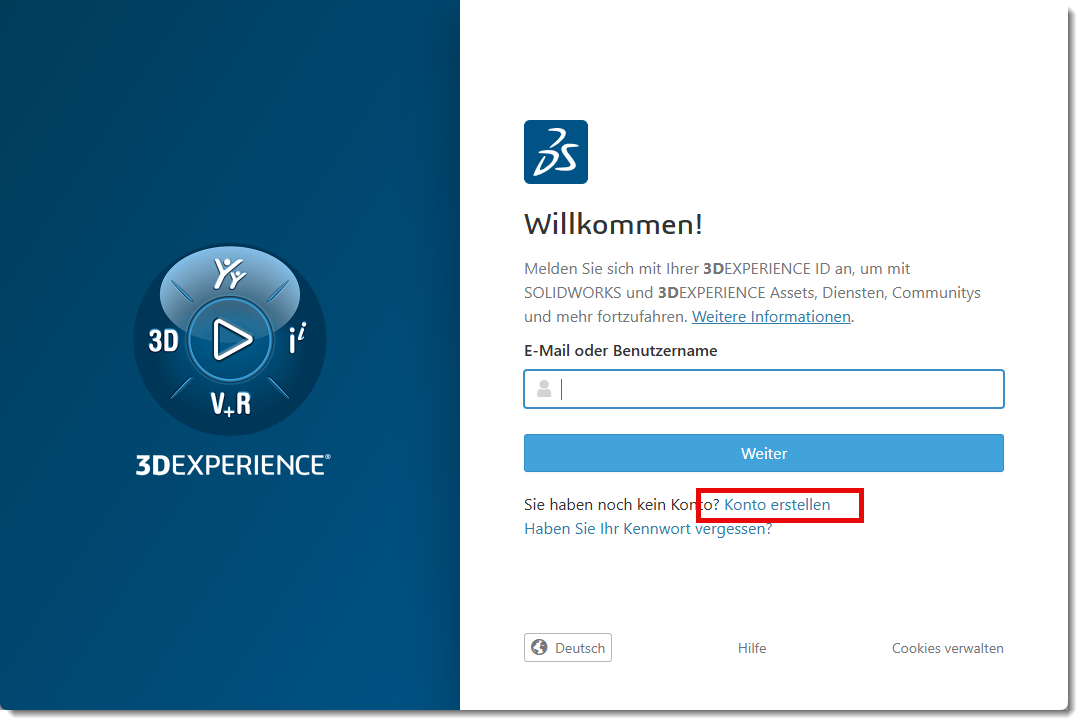Click the compass social people quadrant
This screenshot has height=725, width=1083.
(x=229, y=273)
